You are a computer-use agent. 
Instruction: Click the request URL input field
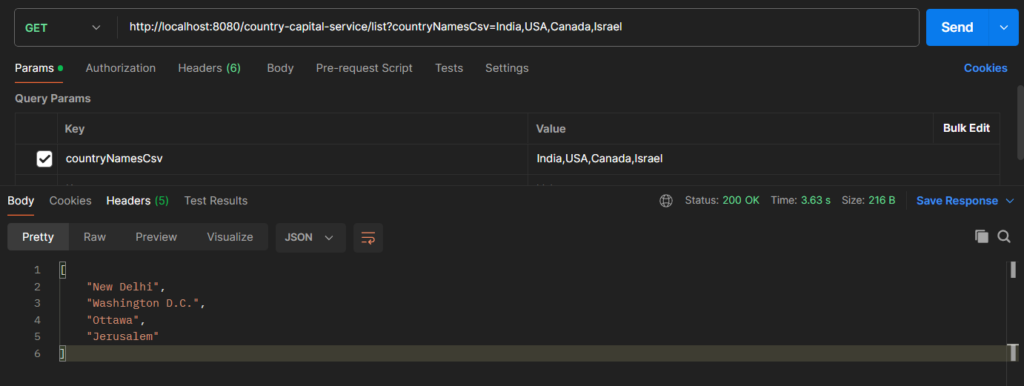(518, 27)
